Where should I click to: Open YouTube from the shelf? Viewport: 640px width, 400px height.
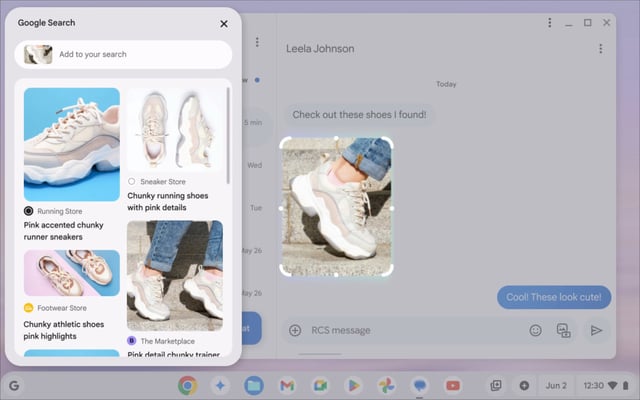(x=453, y=385)
